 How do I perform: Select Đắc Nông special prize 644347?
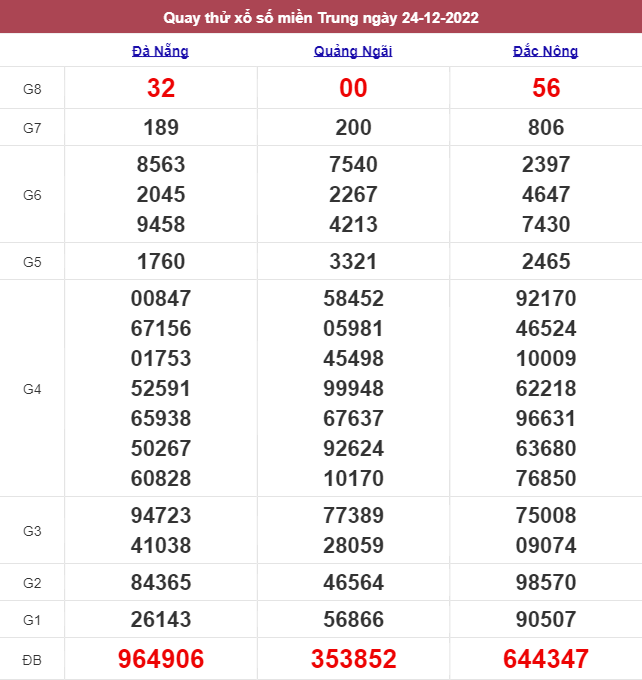546,658
